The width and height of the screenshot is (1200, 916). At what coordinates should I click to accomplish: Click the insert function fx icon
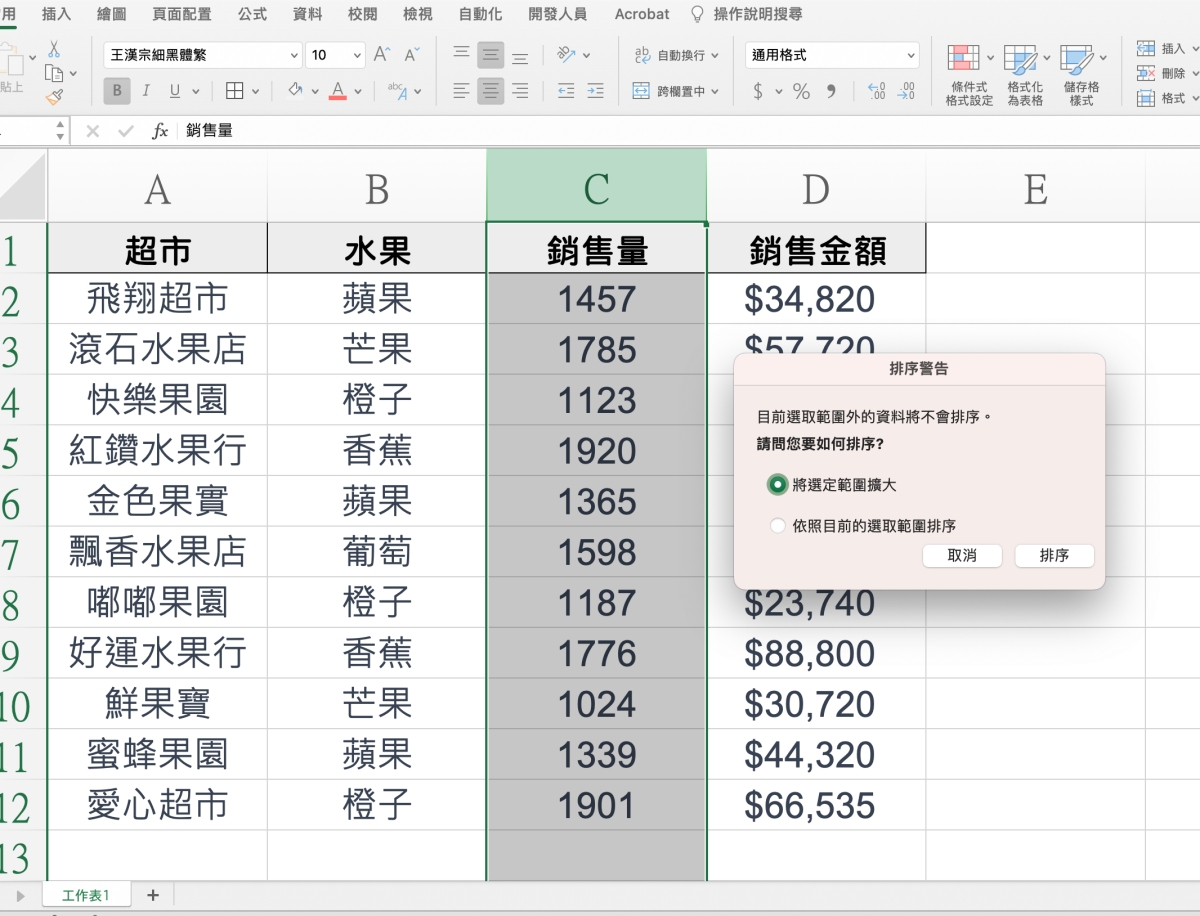click(x=160, y=131)
